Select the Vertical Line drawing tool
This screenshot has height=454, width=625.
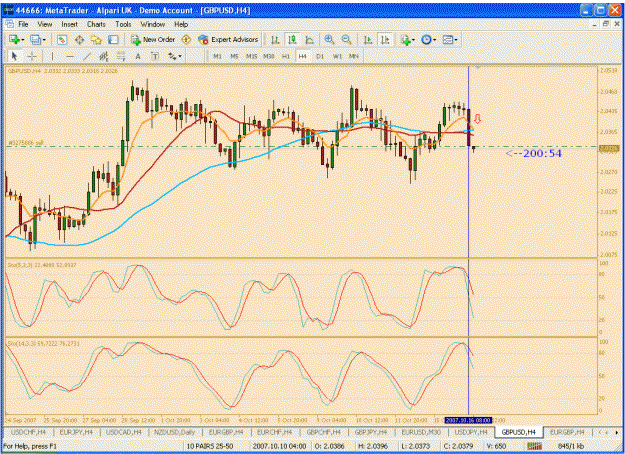52,56
